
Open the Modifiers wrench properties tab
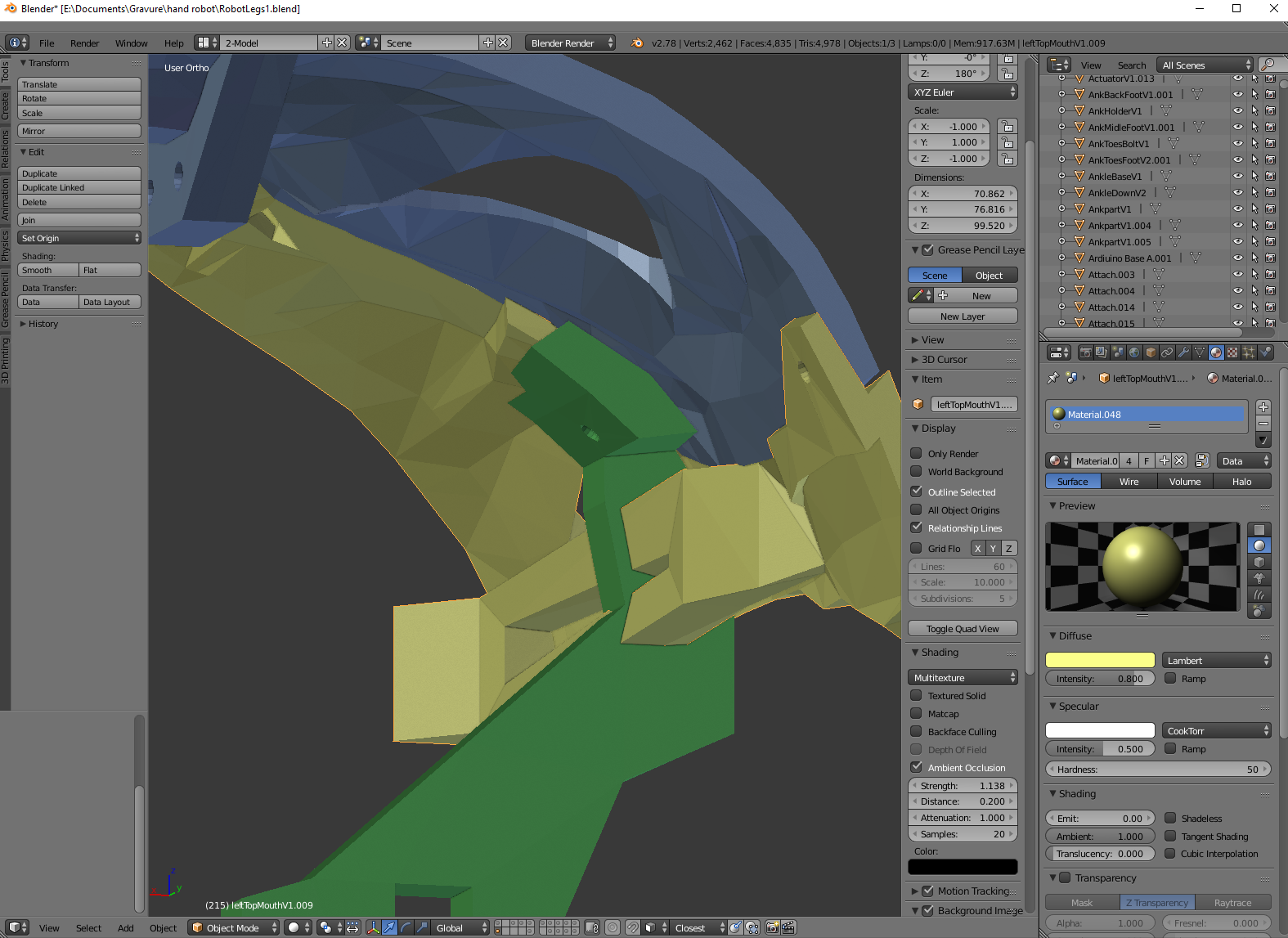point(1183,352)
